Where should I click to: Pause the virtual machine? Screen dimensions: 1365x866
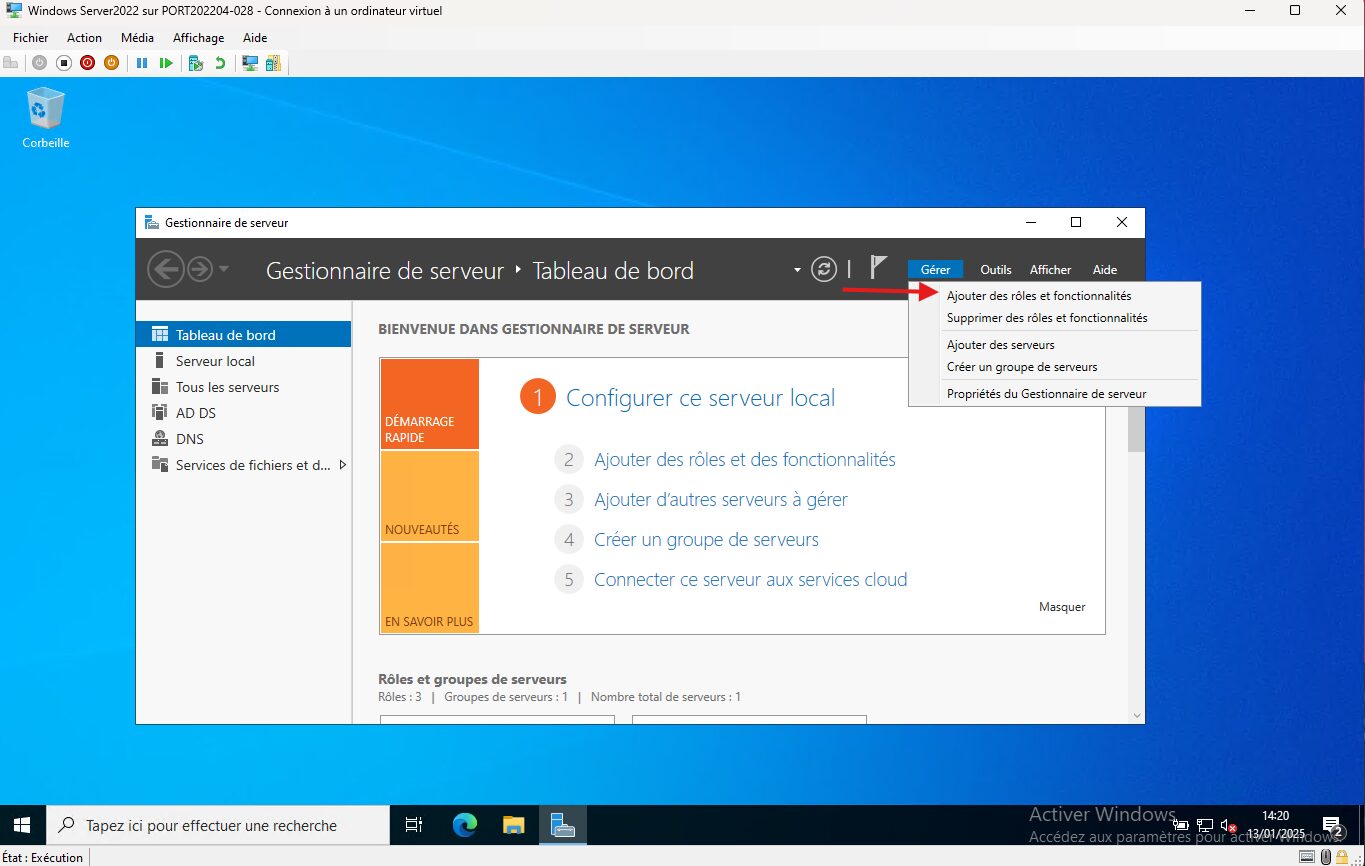(141, 62)
